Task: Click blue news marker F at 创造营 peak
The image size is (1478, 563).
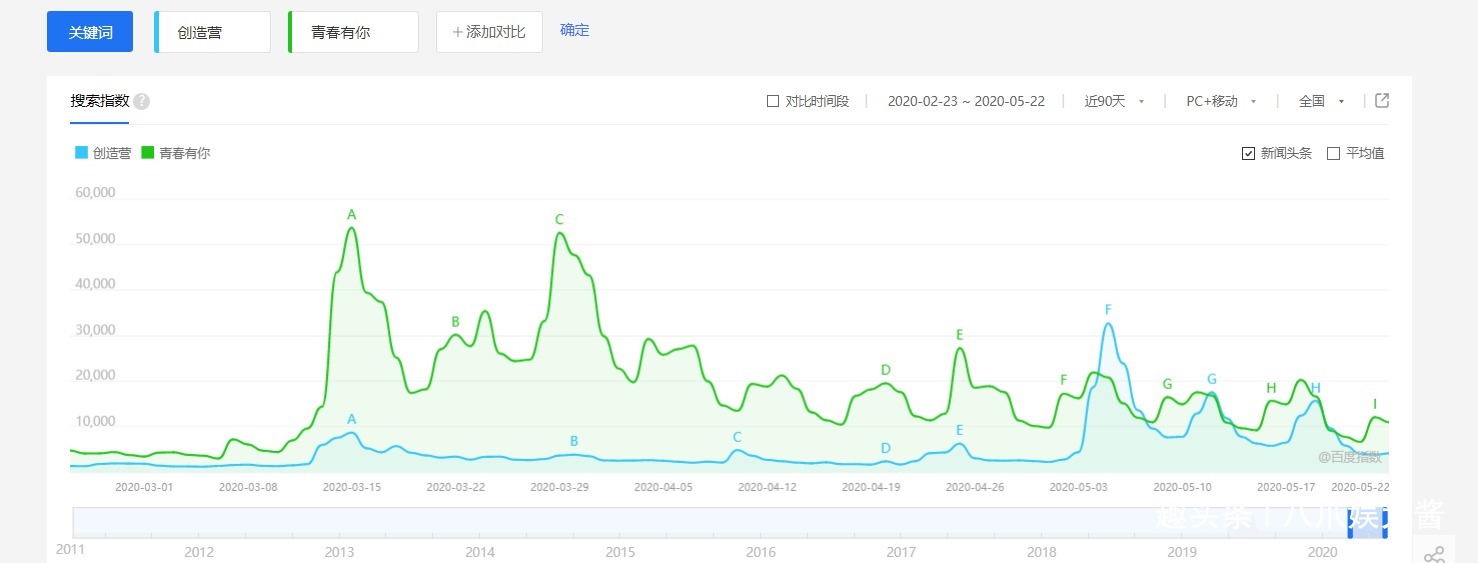Action: [x=1108, y=310]
